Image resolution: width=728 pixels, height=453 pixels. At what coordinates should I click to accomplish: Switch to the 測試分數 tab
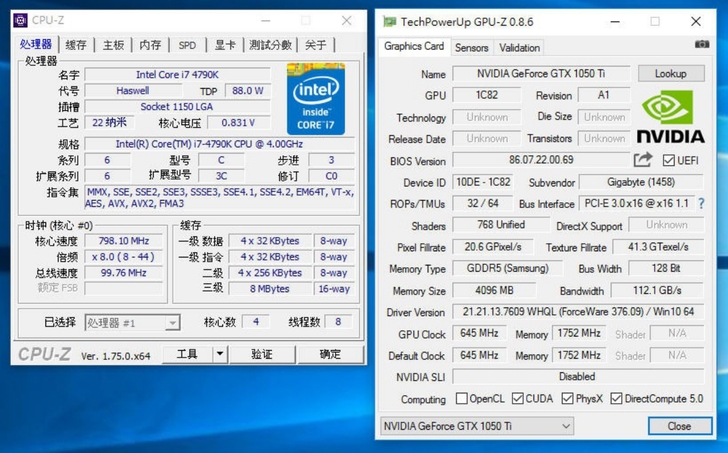click(270, 45)
